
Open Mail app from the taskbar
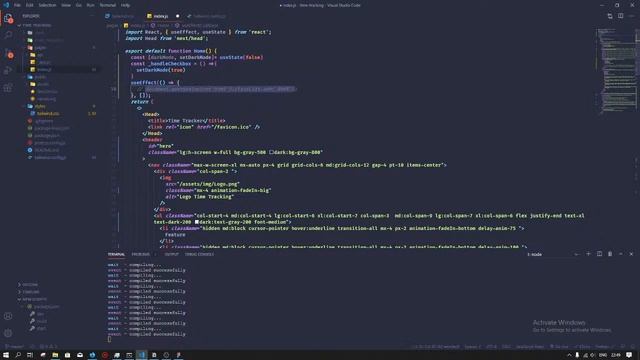click(x=80, y=355)
